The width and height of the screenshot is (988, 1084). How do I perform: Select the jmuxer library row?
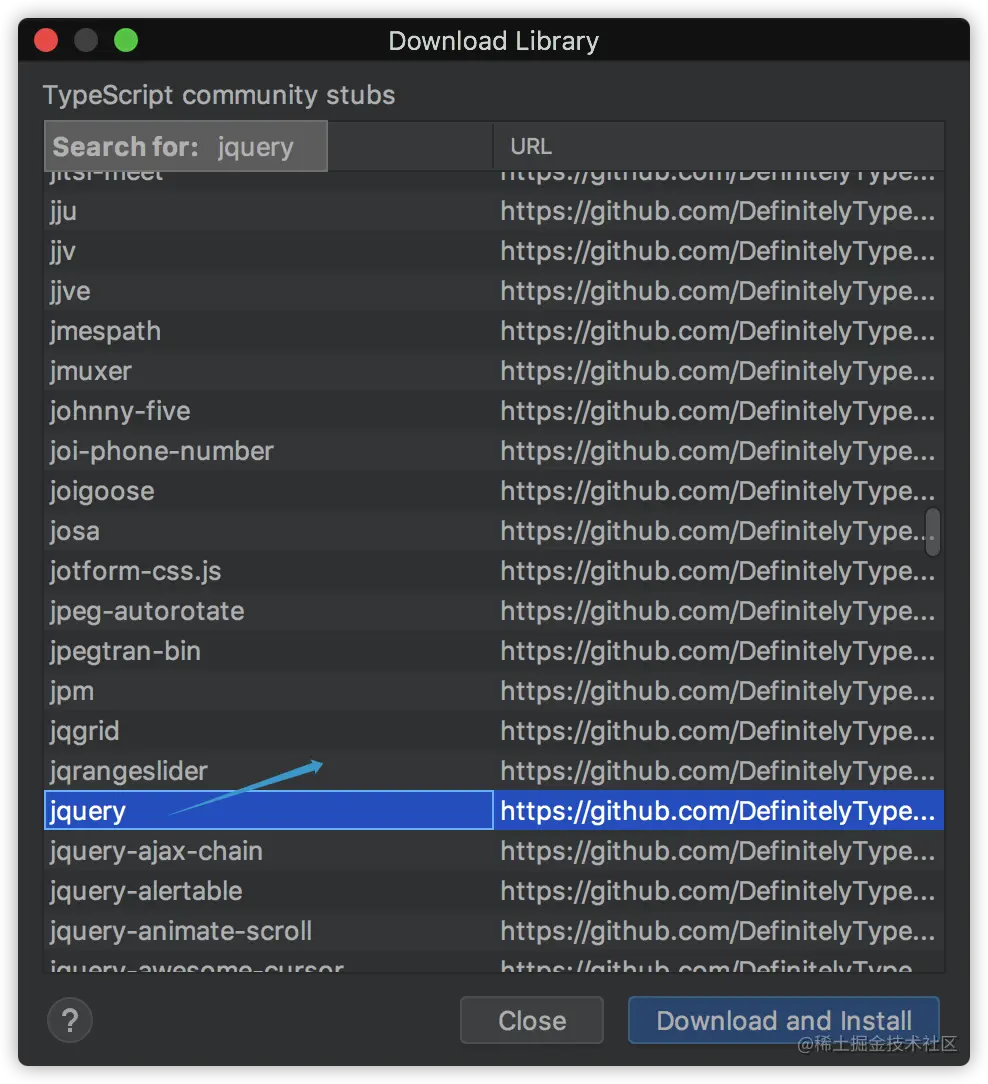(x=494, y=371)
